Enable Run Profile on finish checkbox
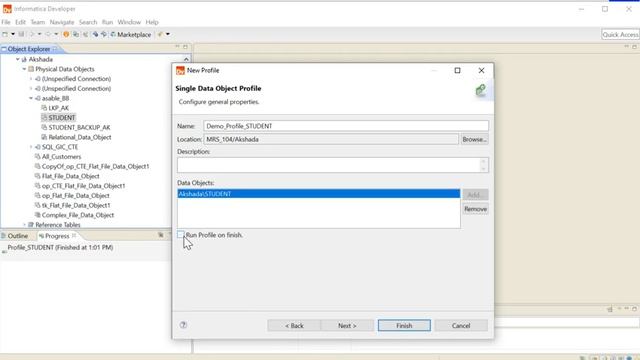 (x=180, y=235)
